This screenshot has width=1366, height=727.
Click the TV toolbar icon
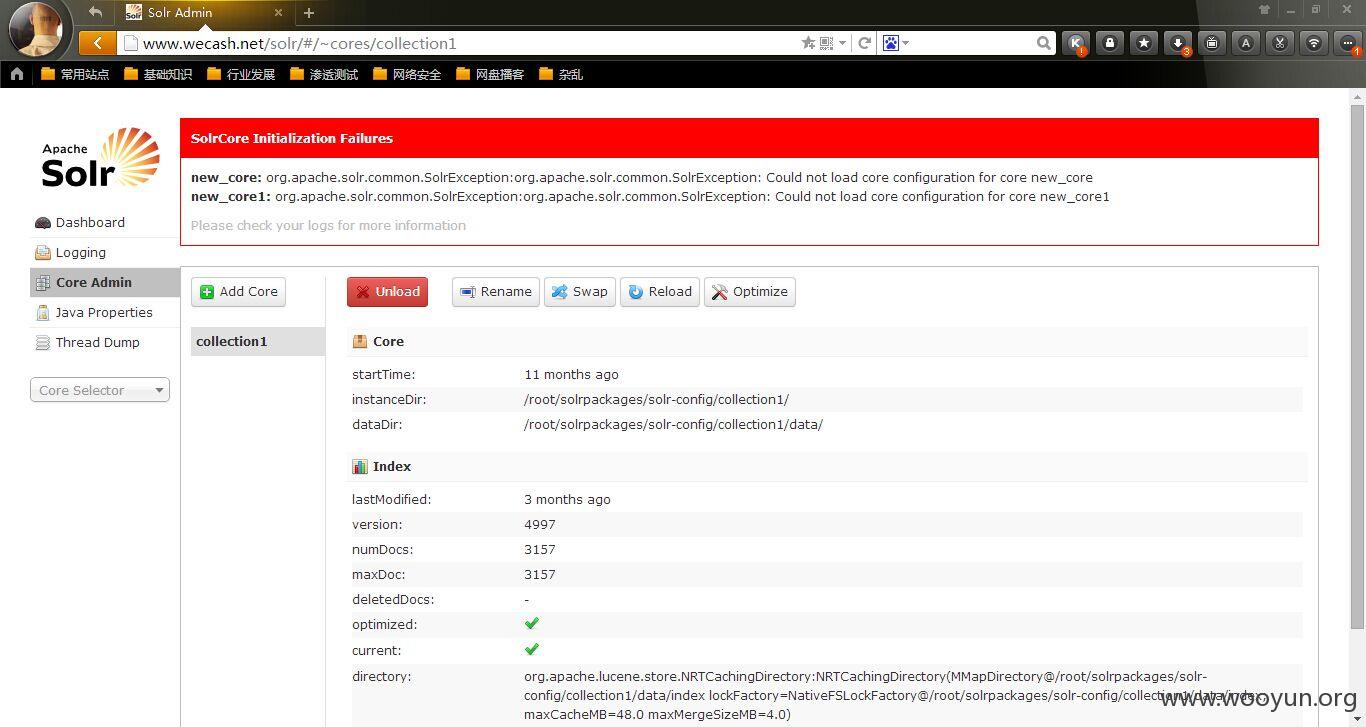[x=1212, y=43]
